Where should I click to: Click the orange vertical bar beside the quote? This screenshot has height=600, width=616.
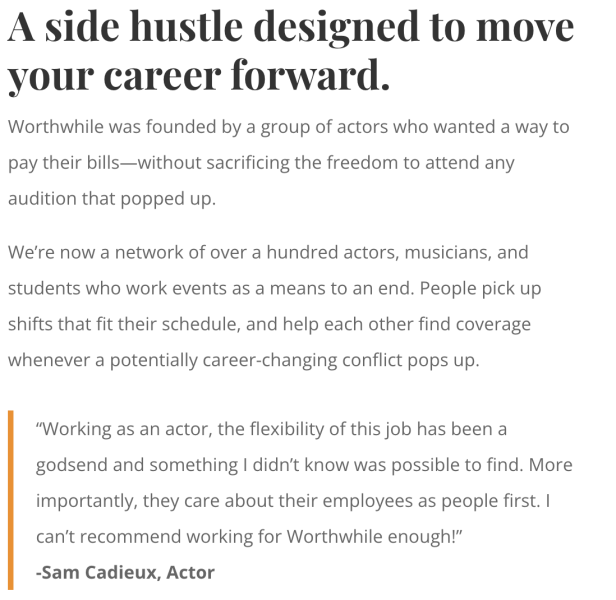click(12, 500)
